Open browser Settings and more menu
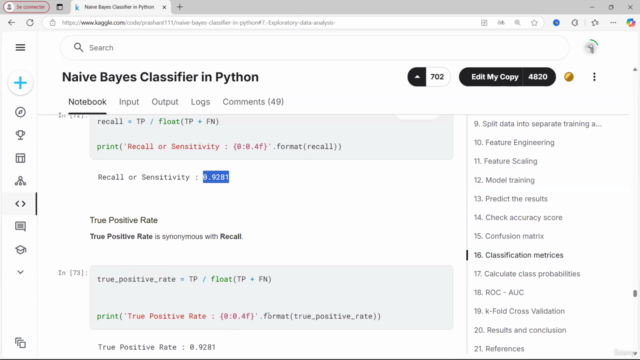640x360 pixels. point(613,23)
